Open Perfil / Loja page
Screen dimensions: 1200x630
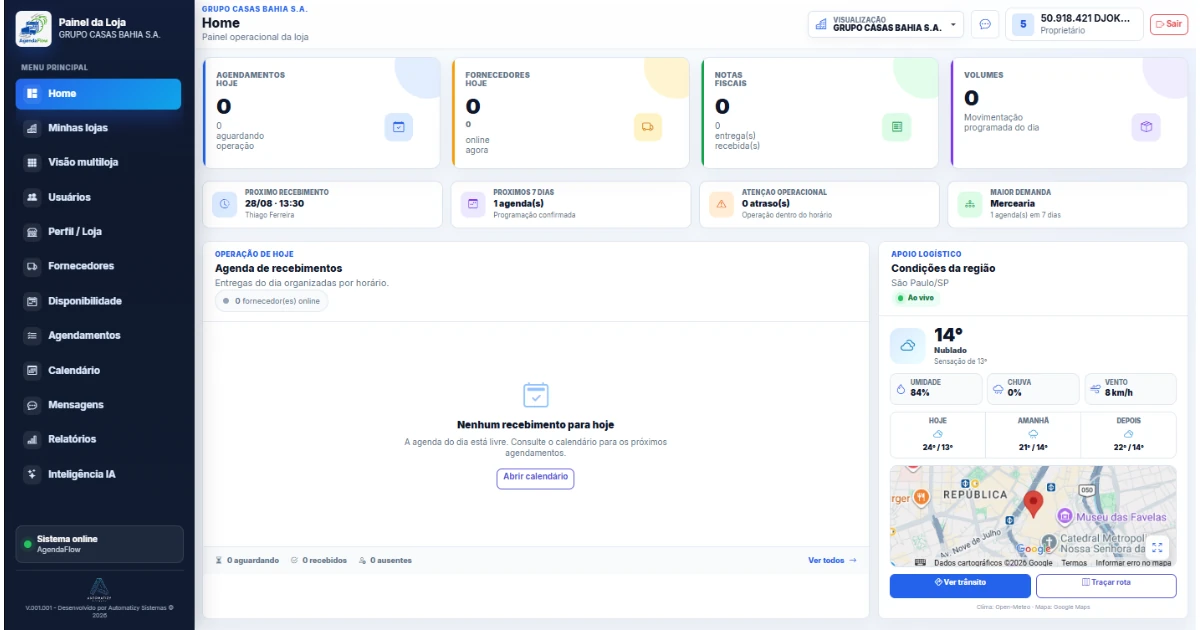point(98,232)
